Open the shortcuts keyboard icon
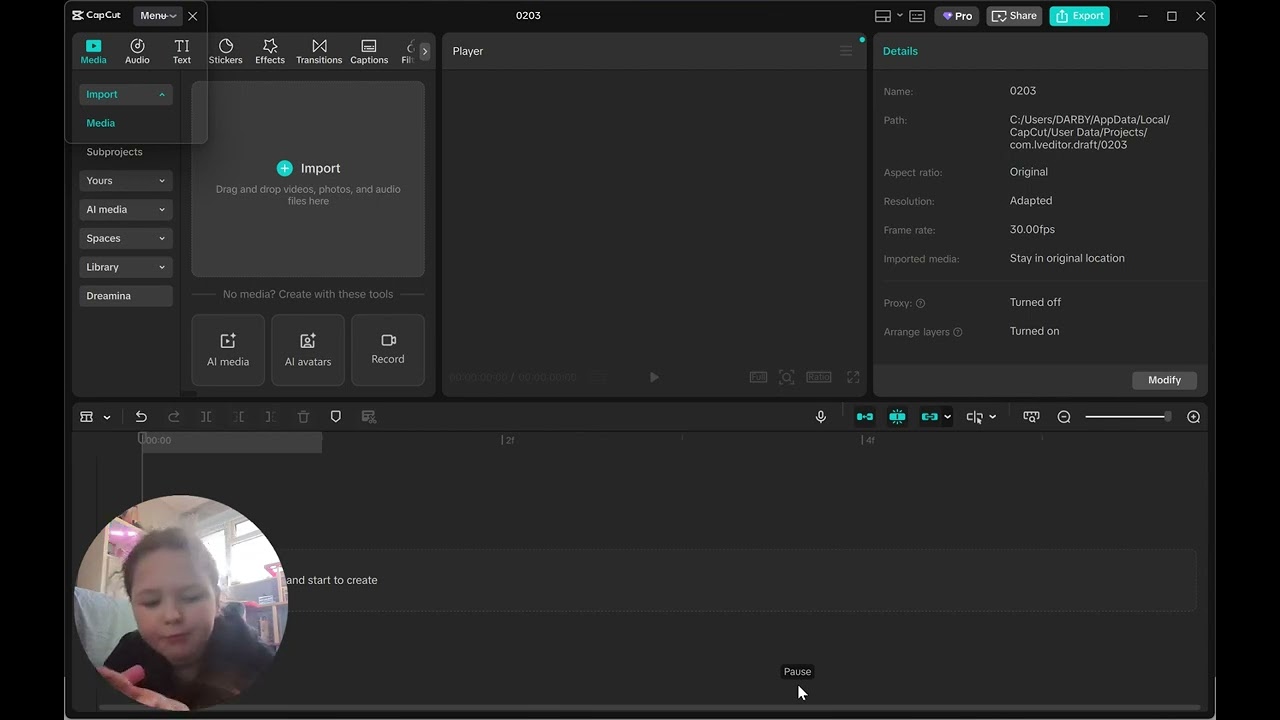The height and width of the screenshot is (720, 1280). point(917,16)
